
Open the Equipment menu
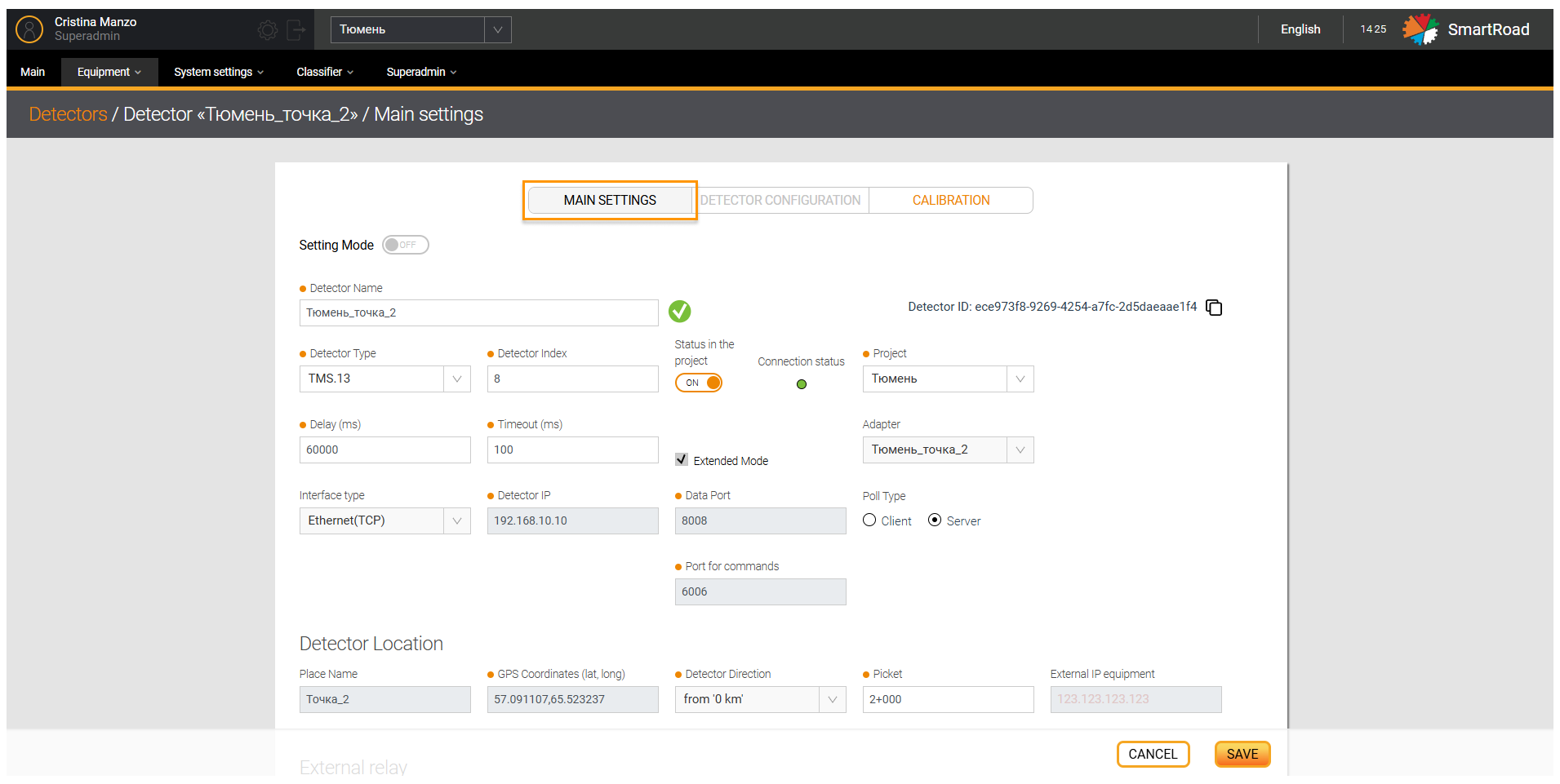pyautogui.click(x=109, y=72)
